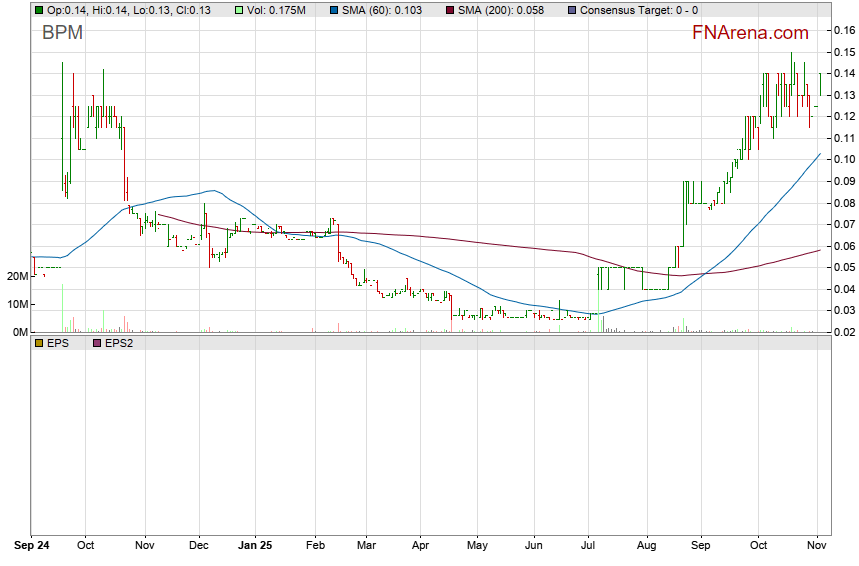
Task: Open the FNArena.com watermark link
Action: tap(751, 33)
